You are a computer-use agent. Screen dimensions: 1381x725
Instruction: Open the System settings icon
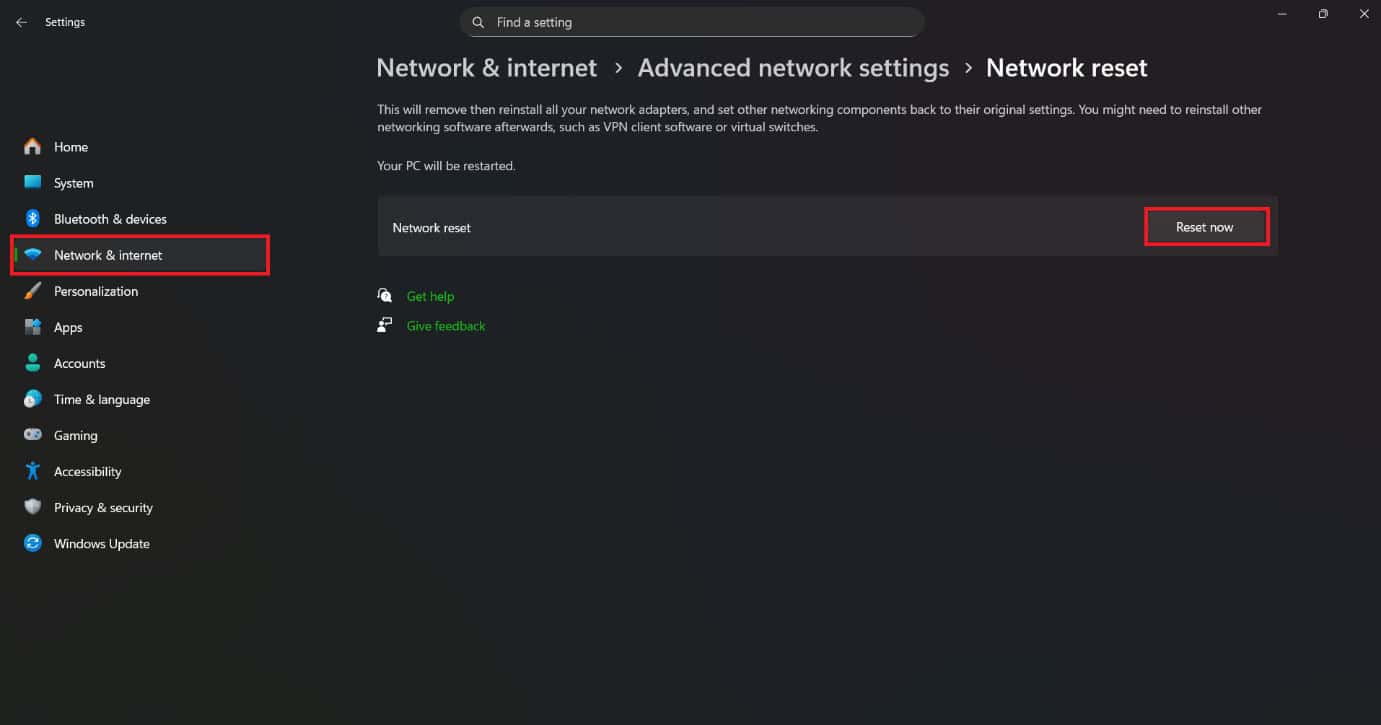click(33, 183)
